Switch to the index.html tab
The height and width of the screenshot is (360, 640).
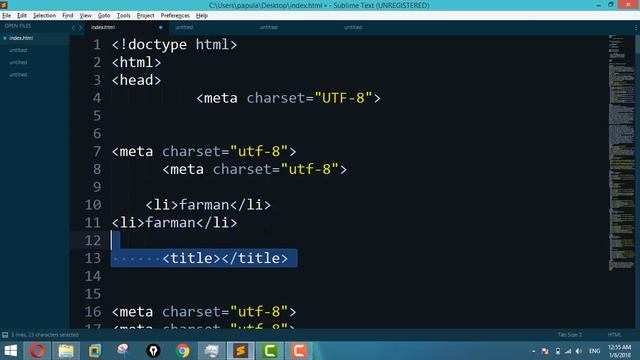(126, 27)
